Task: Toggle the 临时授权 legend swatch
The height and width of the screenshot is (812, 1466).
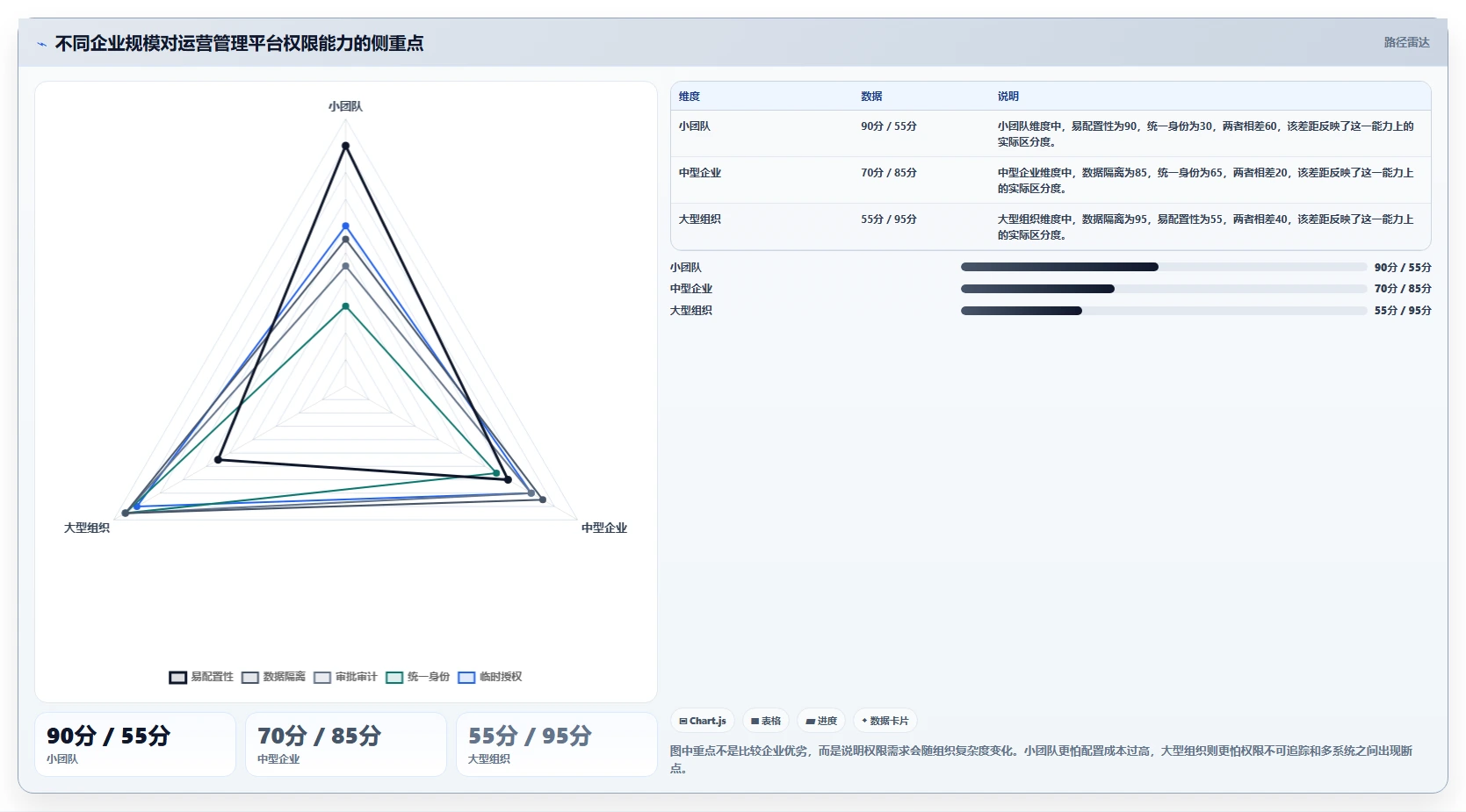Action: (x=466, y=677)
